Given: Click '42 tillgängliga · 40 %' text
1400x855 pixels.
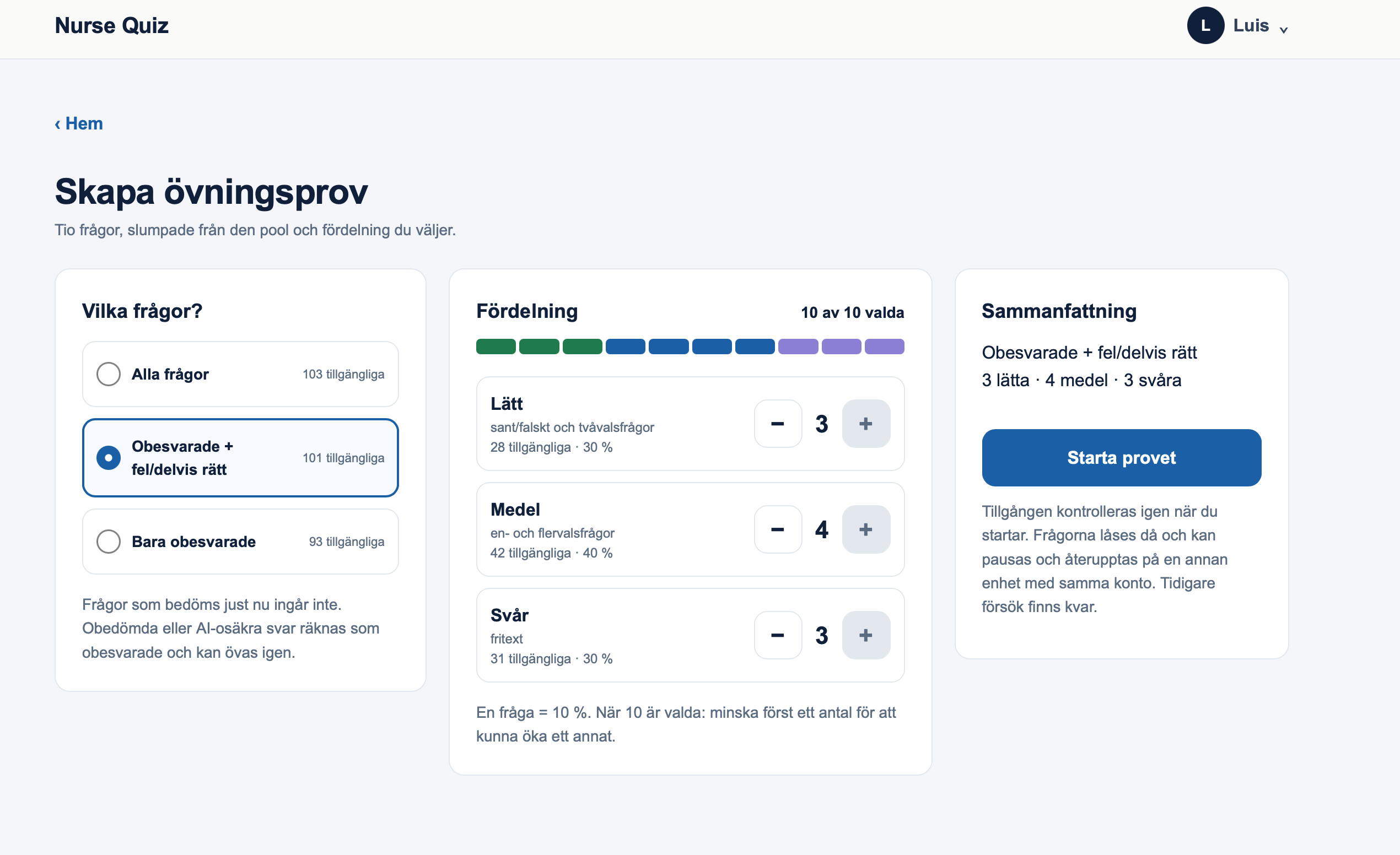Looking at the screenshot, I should pos(551,553).
